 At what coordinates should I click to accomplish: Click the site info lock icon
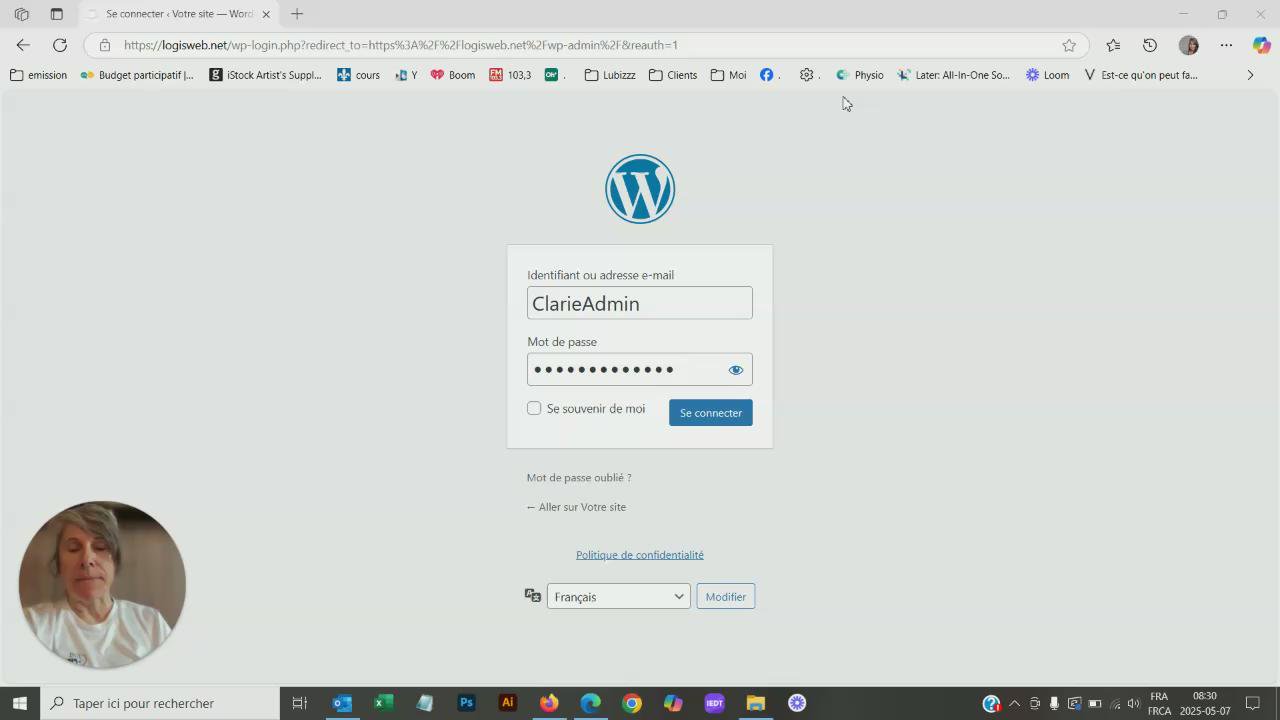(105, 45)
